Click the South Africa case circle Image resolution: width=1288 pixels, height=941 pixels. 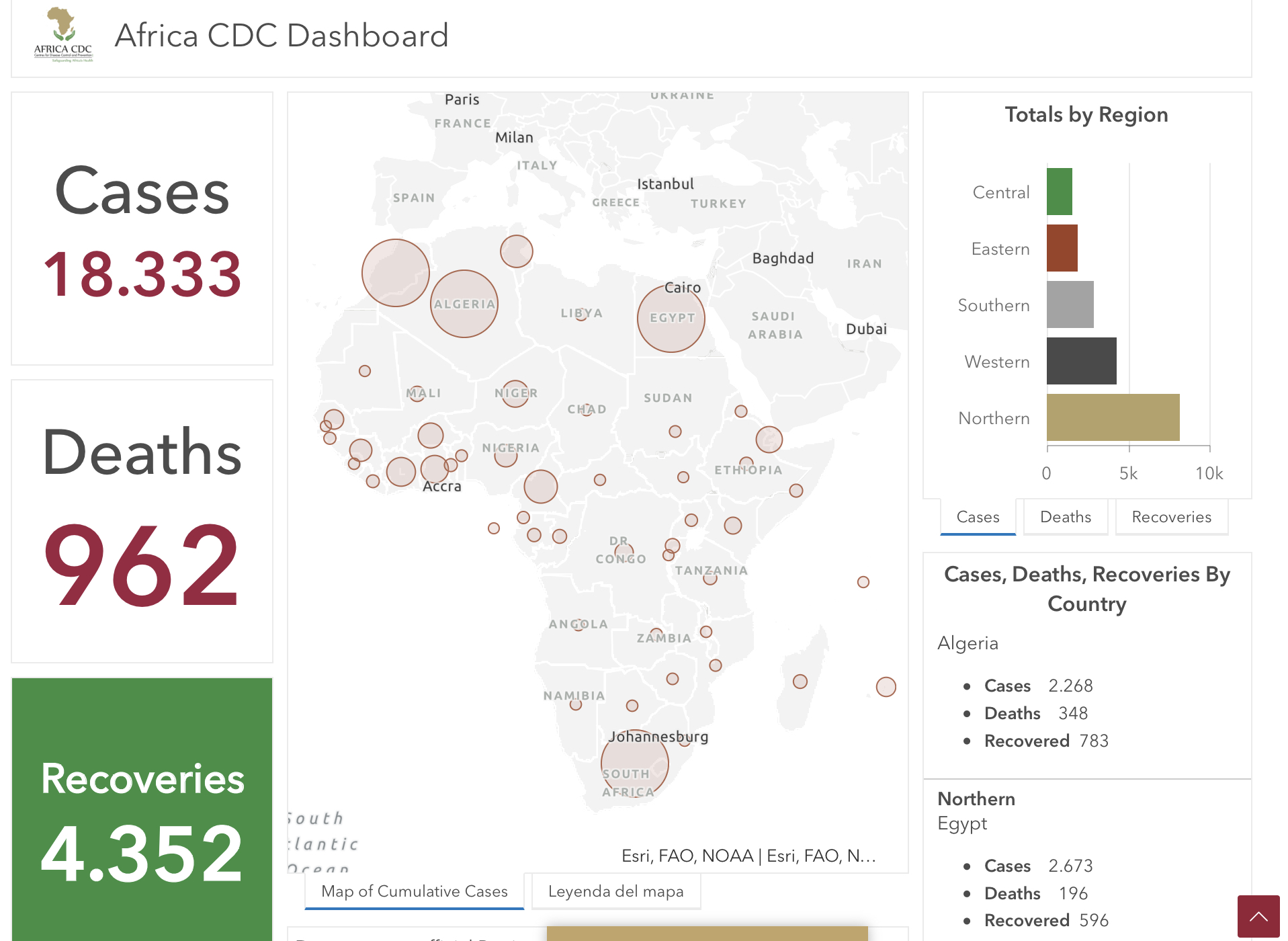[635, 764]
